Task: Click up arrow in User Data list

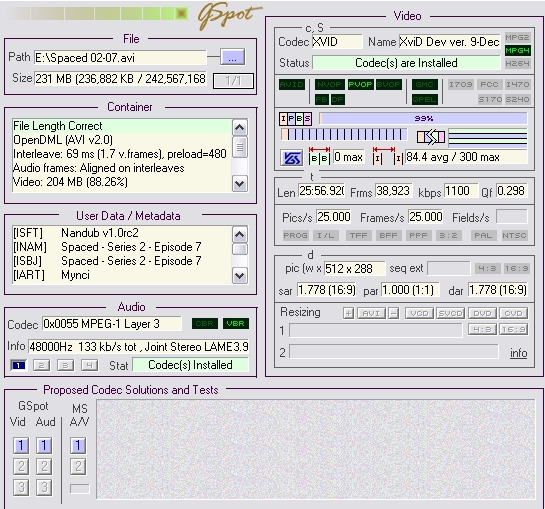Action: pos(239,235)
